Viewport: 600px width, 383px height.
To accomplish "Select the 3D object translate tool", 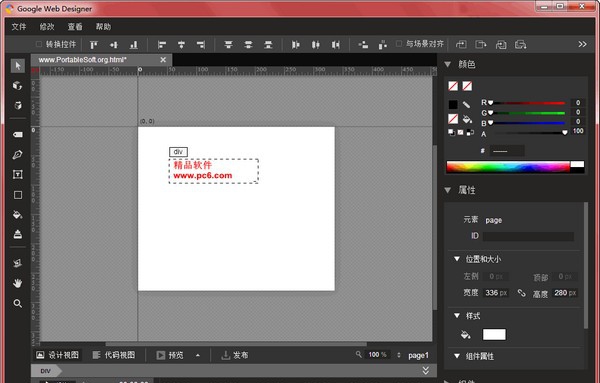I will point(18,105).
